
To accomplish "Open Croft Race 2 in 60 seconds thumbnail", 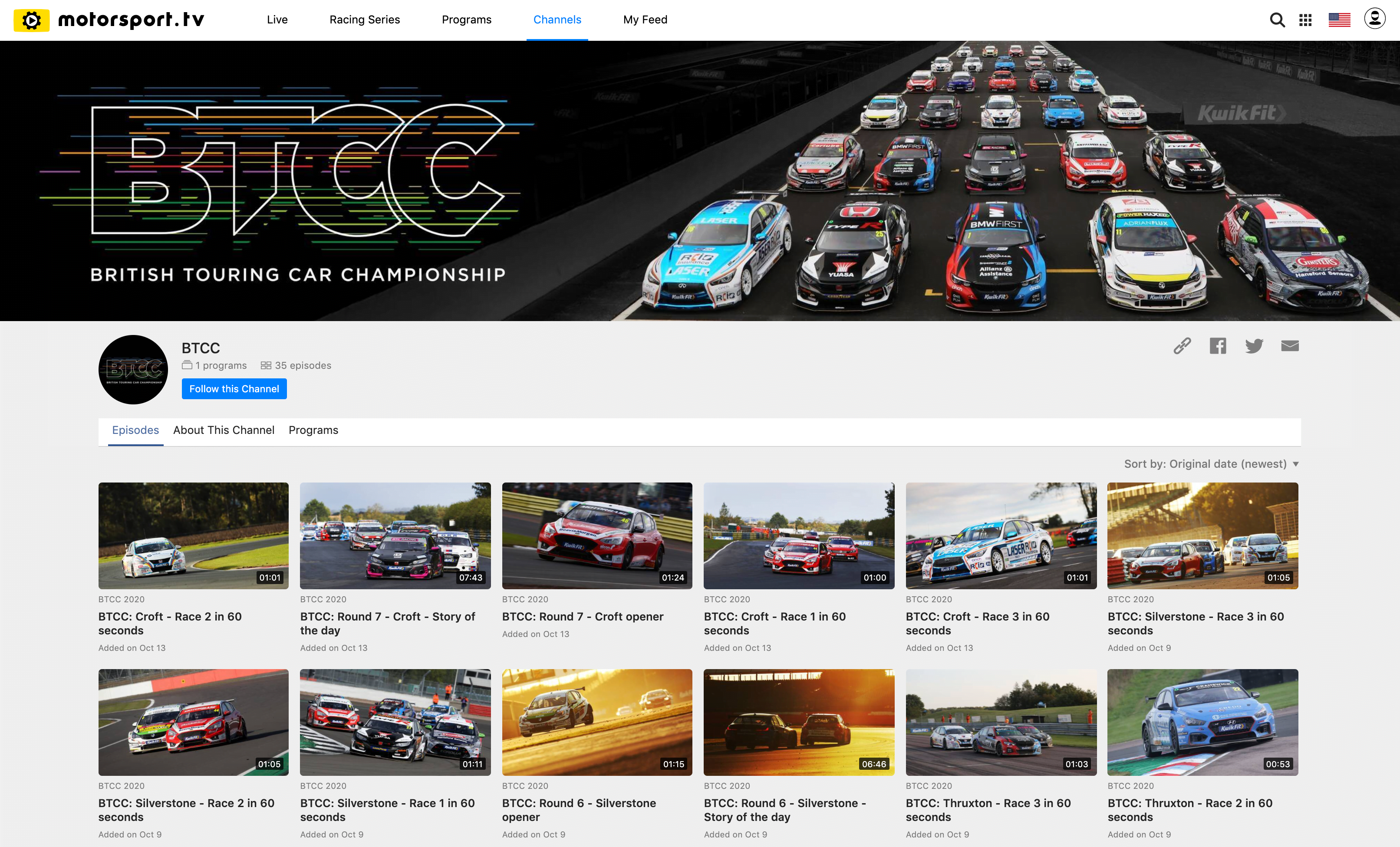I will point(193,536).
